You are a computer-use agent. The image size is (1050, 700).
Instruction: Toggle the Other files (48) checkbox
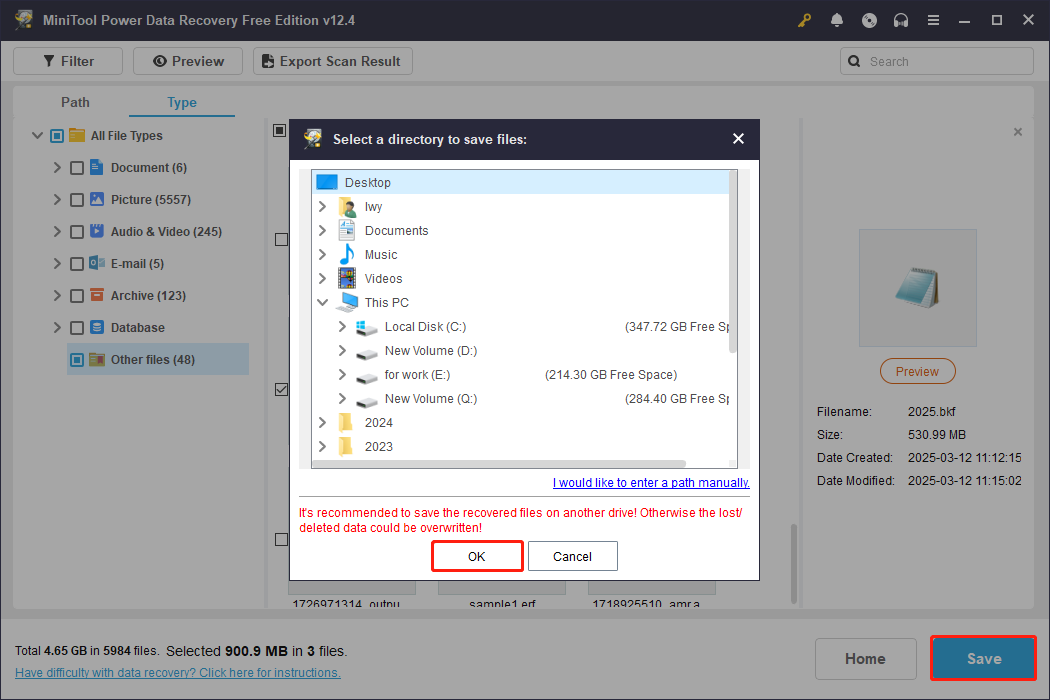click(x=77, y=360)
